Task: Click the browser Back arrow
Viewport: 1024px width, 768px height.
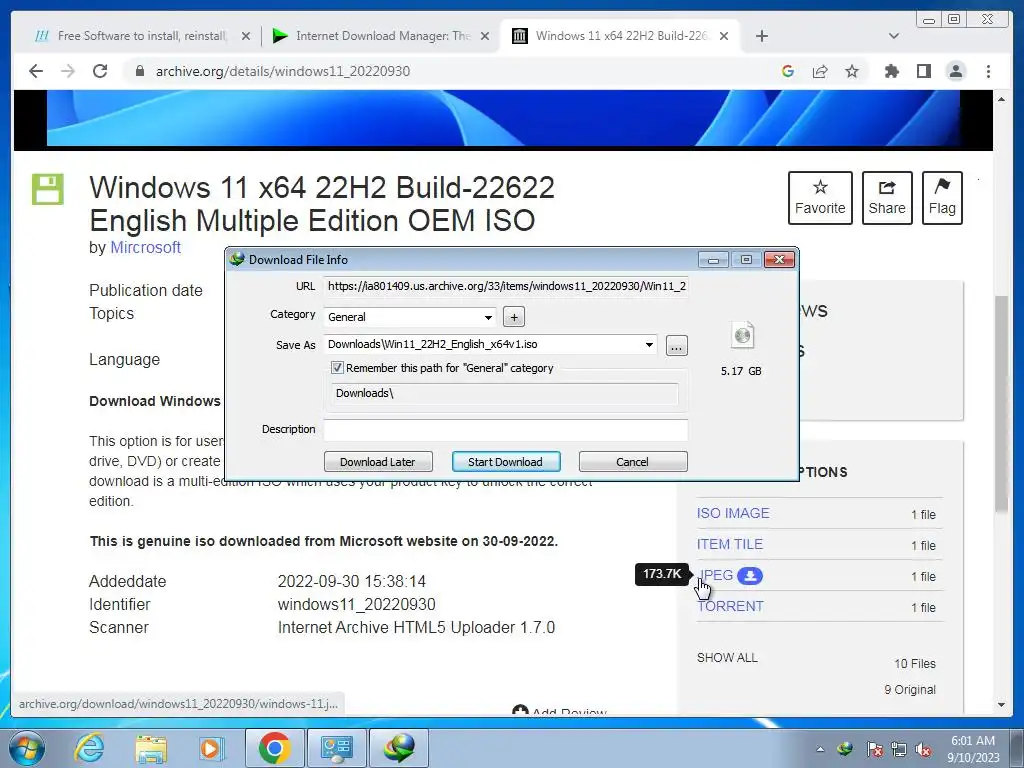Action: [x=36, y=71]
